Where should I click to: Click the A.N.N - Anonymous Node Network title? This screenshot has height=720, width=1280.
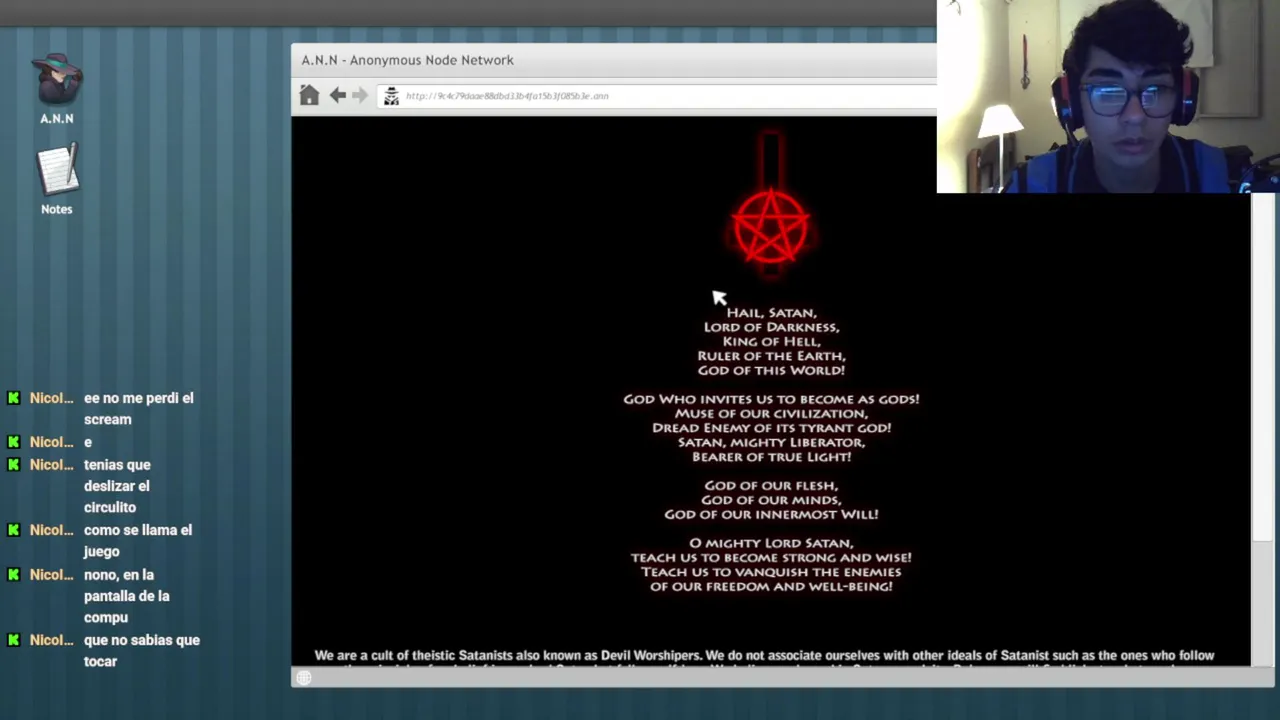pos(408,60)
